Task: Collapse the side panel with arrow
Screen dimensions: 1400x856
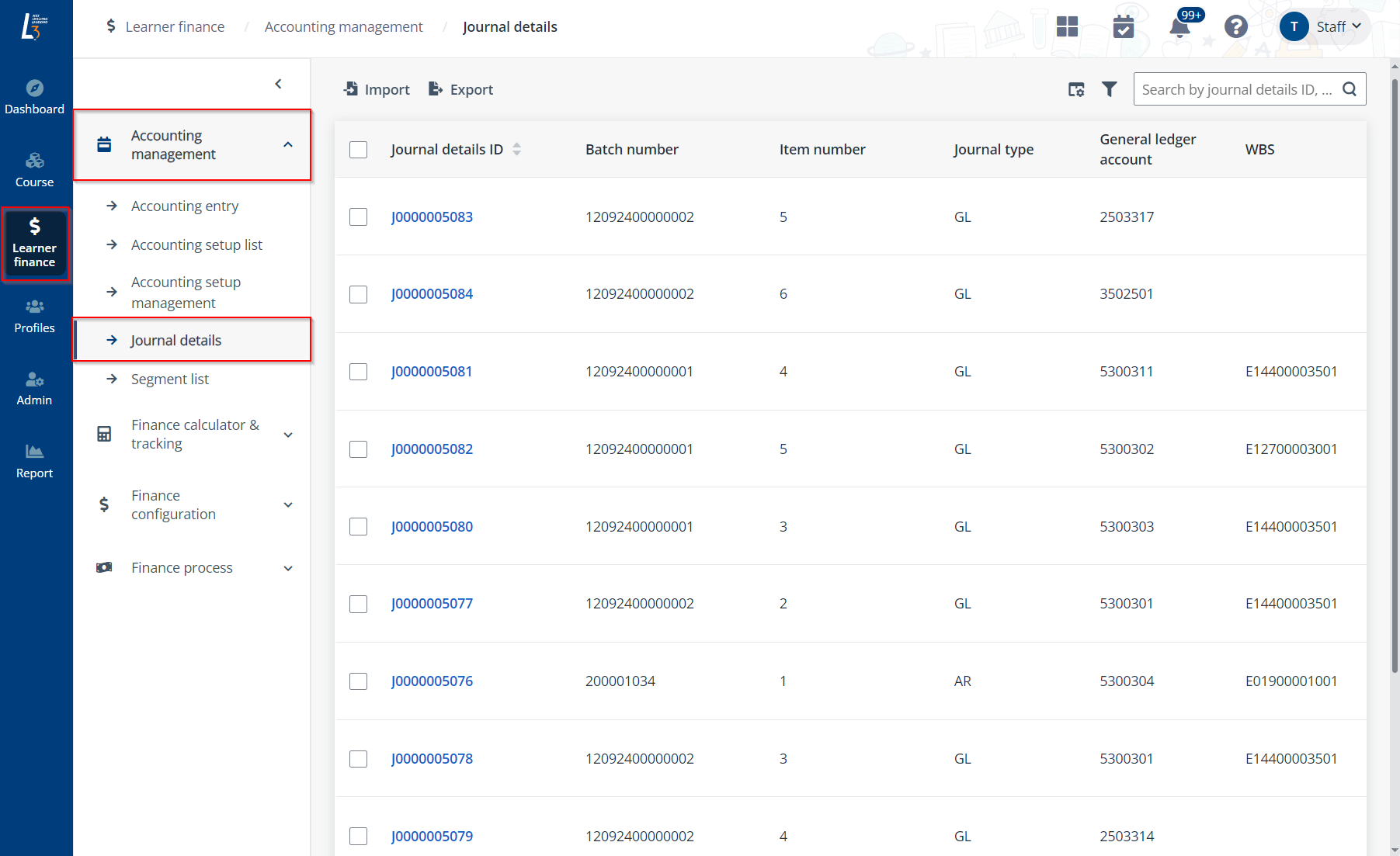Action: (x=279, y=84)
